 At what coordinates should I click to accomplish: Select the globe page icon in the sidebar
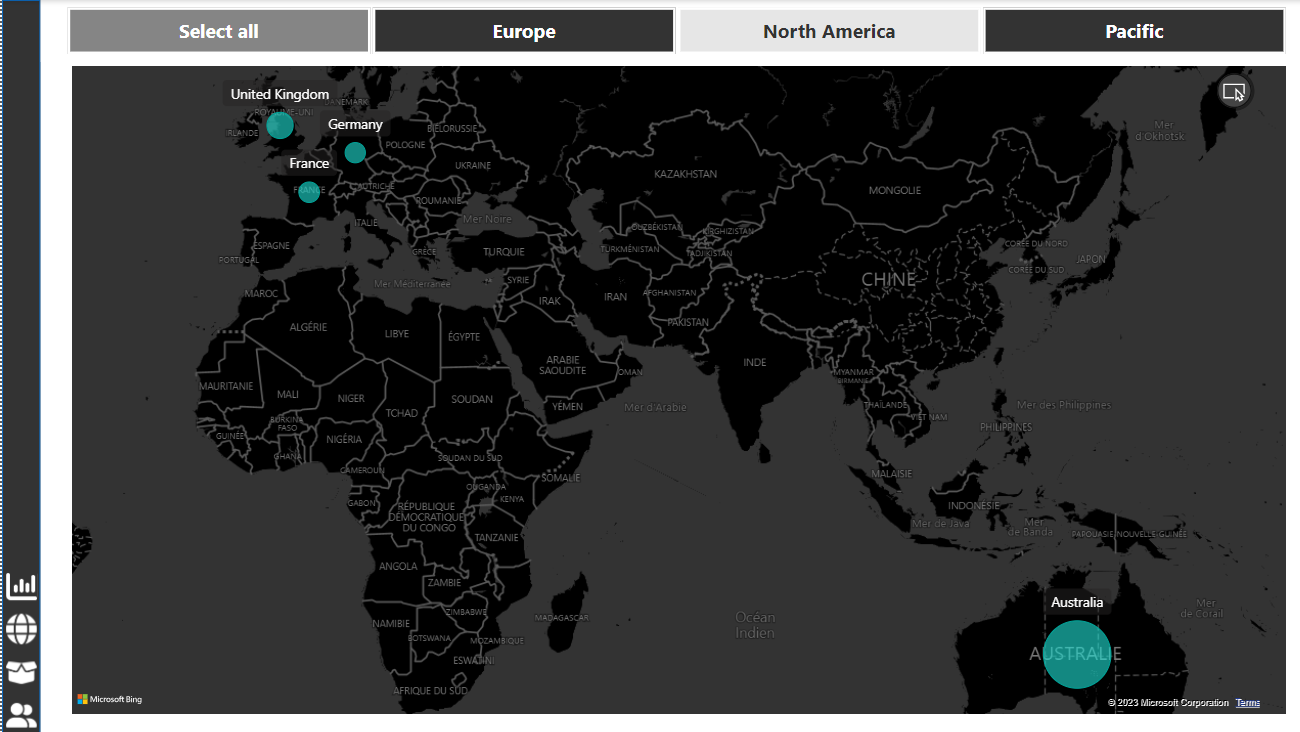[x=22, y=629]
